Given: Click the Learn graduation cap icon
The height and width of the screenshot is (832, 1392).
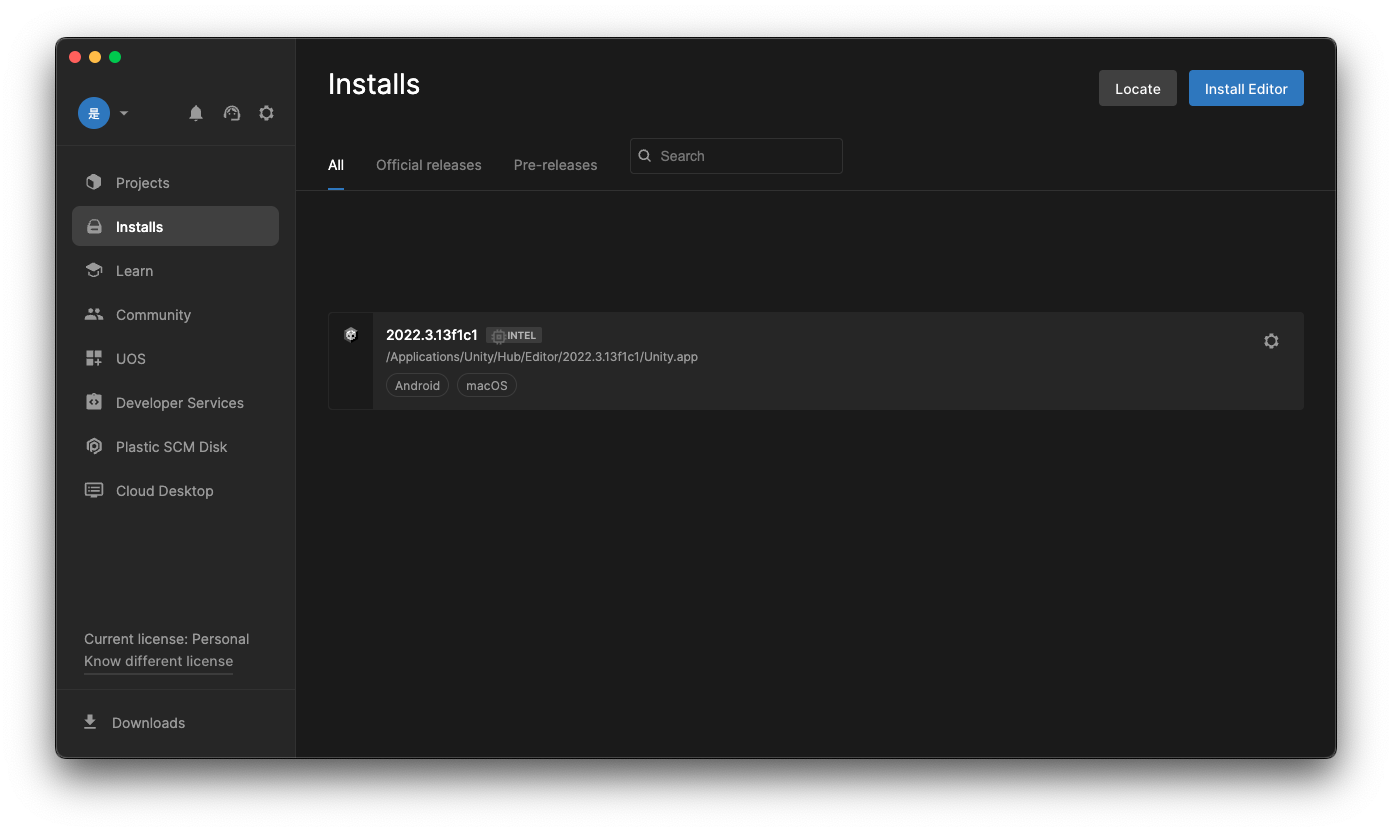Looking at the screenshot, I should point(94,270).
